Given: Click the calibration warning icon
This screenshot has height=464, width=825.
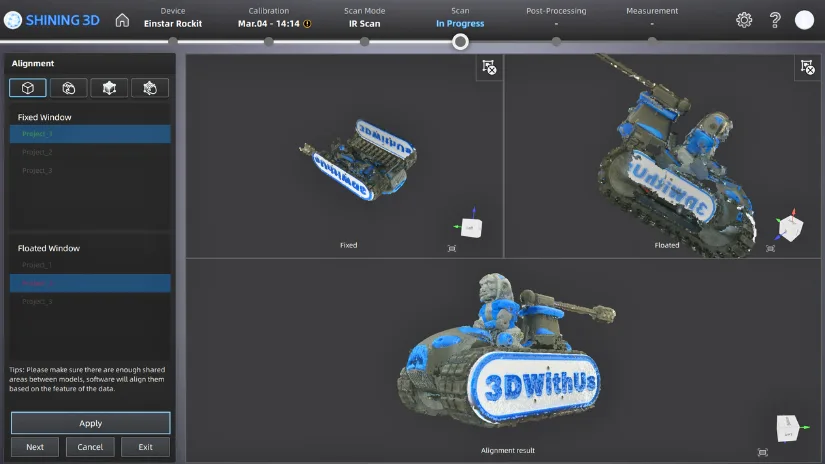Looking at the screenshot, I should click(307, 24).
